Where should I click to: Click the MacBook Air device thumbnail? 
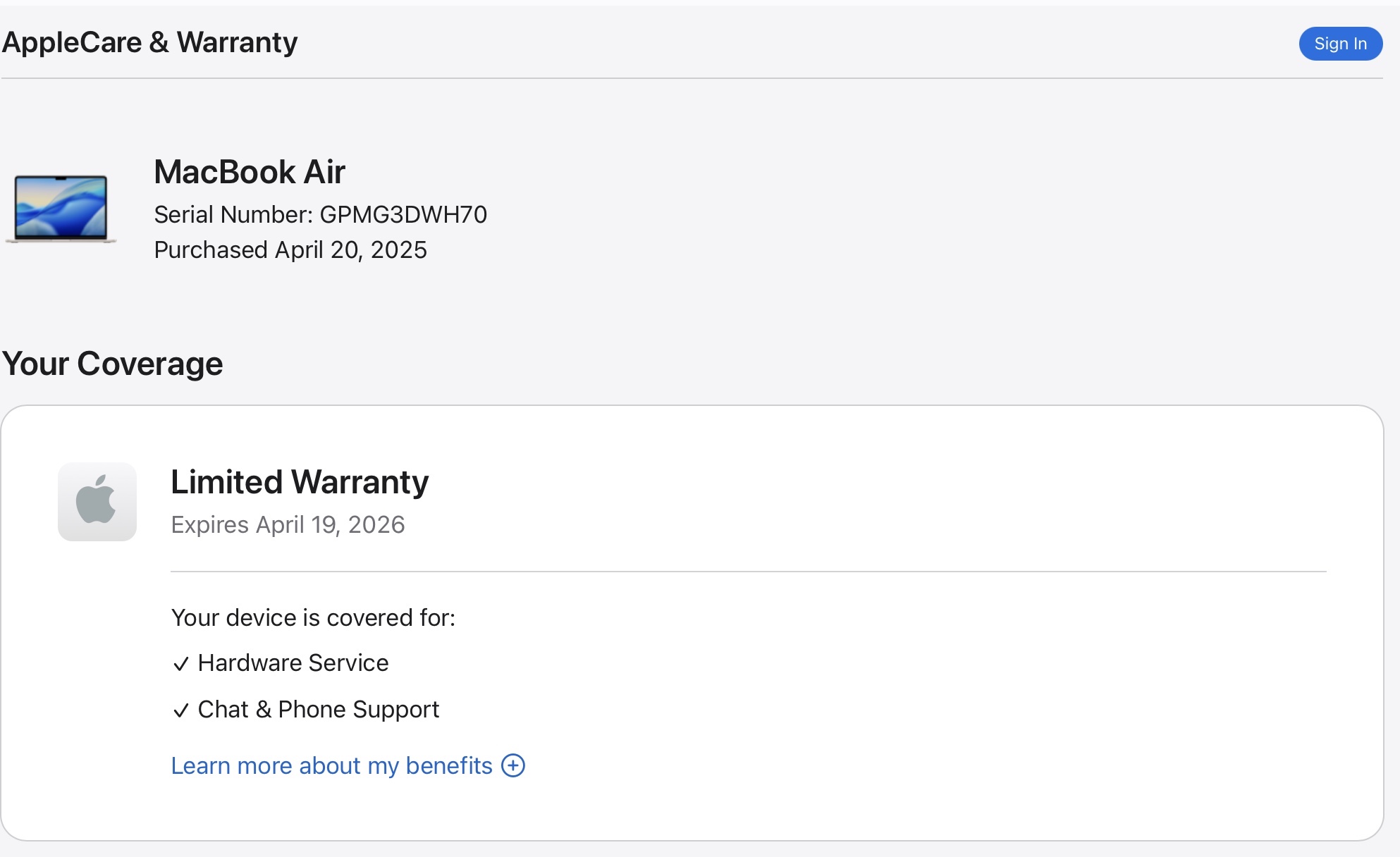coord(61,209)
